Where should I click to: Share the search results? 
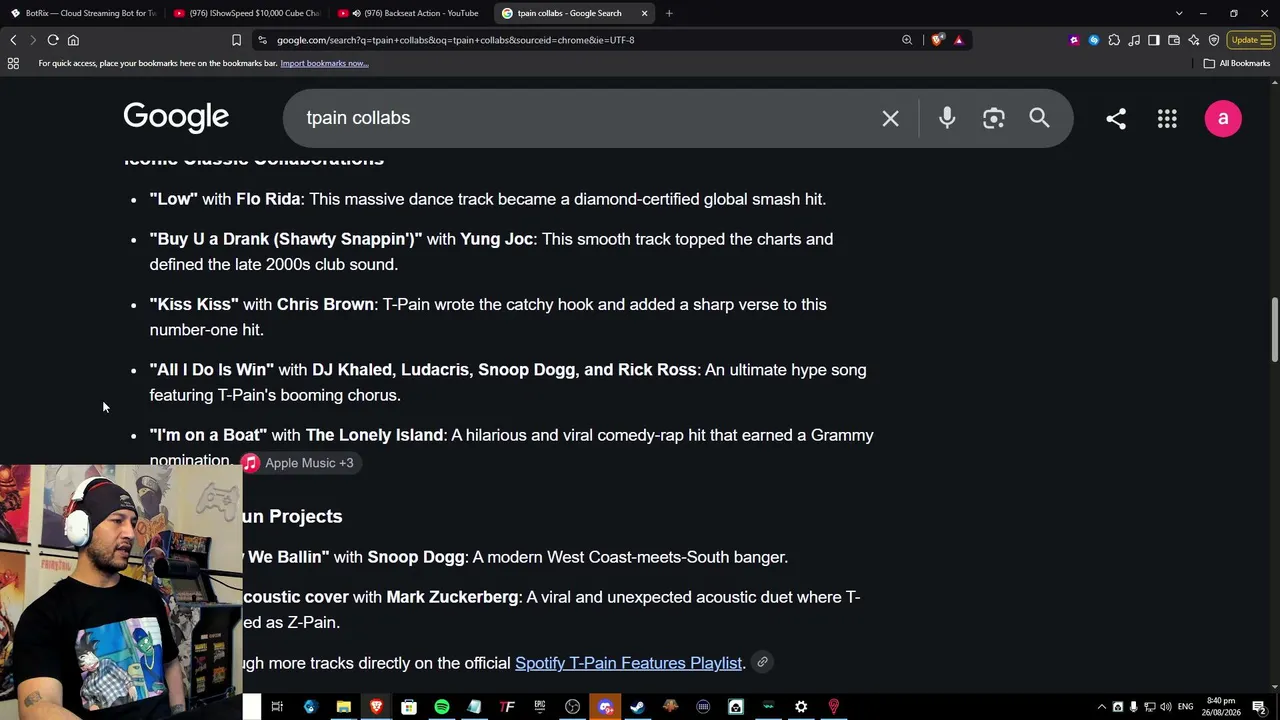pyautogui.click(x=1116, y=118)
